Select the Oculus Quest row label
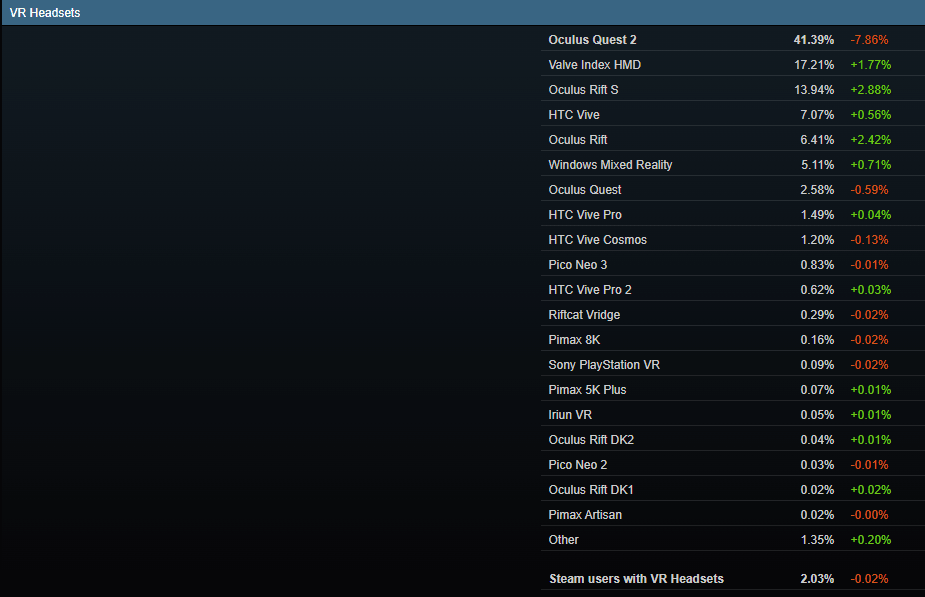925x597 pixels. click(585, 190)
